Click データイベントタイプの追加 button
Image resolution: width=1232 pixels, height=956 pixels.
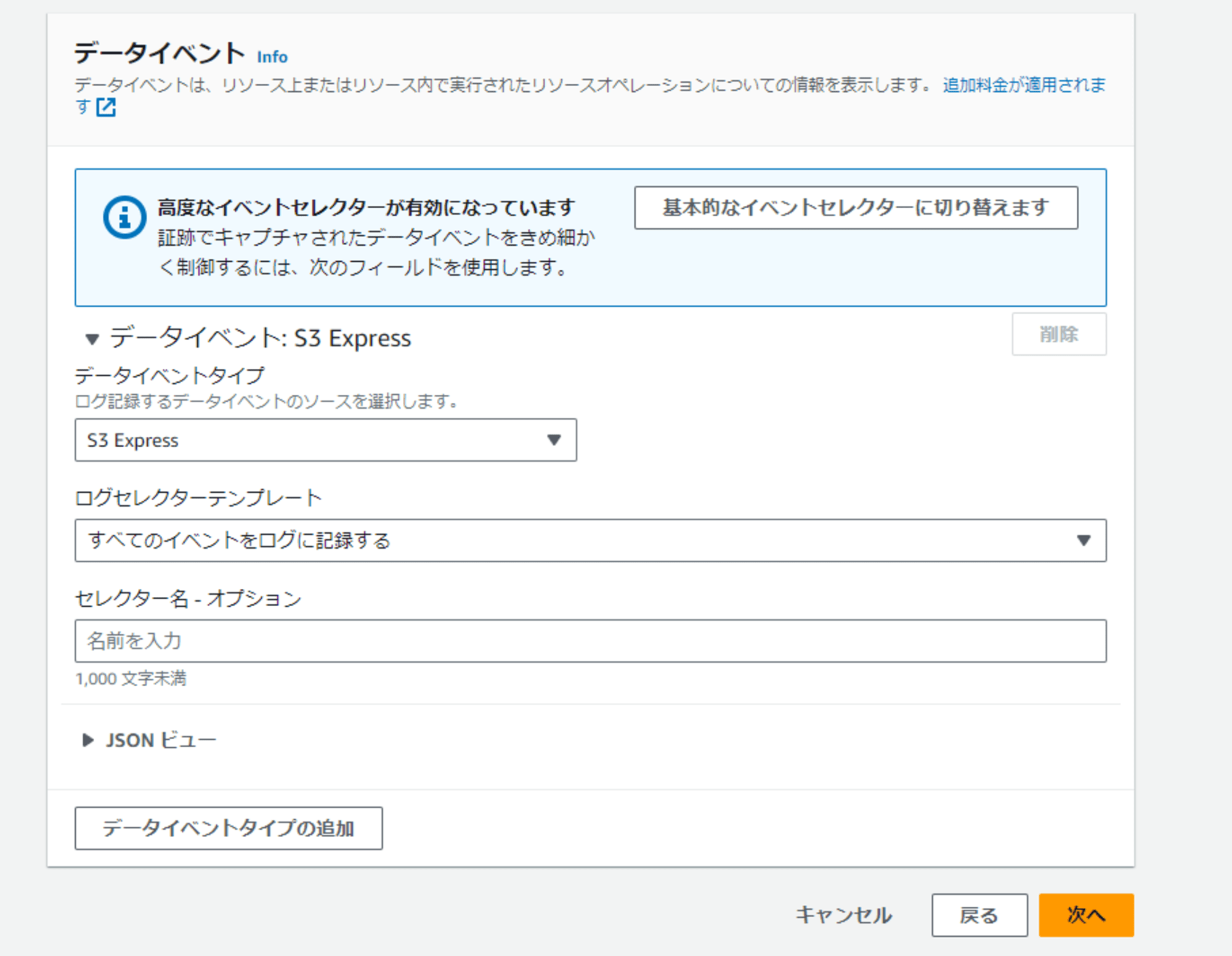tap(229, 828)
